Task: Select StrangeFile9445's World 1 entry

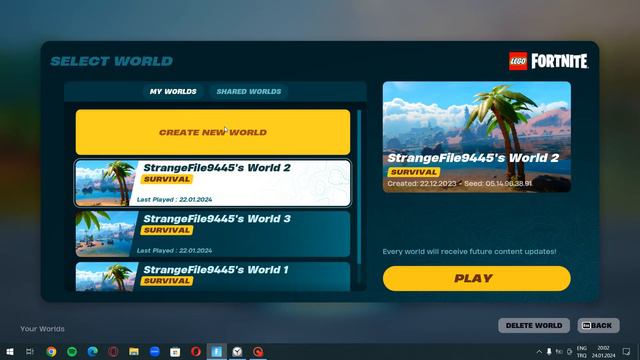Action: 213,276
